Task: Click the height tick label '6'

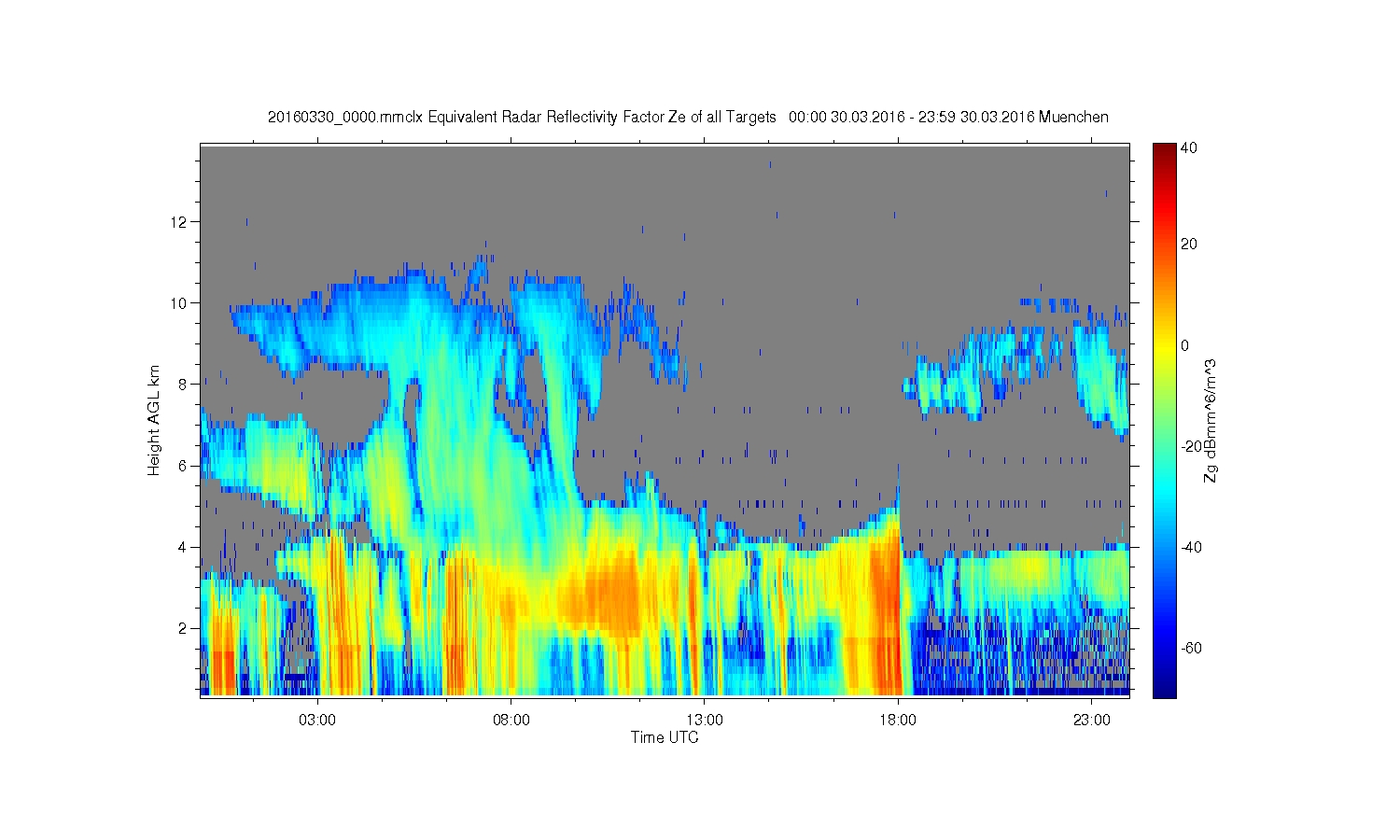Action: [184, 465]
